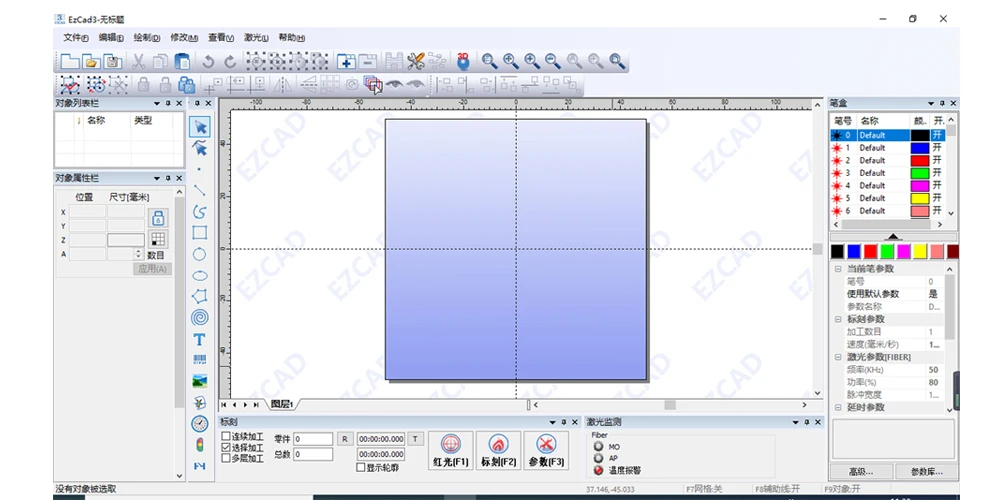Image resolution: width=1000 pixels, height=500 pixels.
Task: Collapse the 激光参数[FIBER] section
Action: point(838,357)
